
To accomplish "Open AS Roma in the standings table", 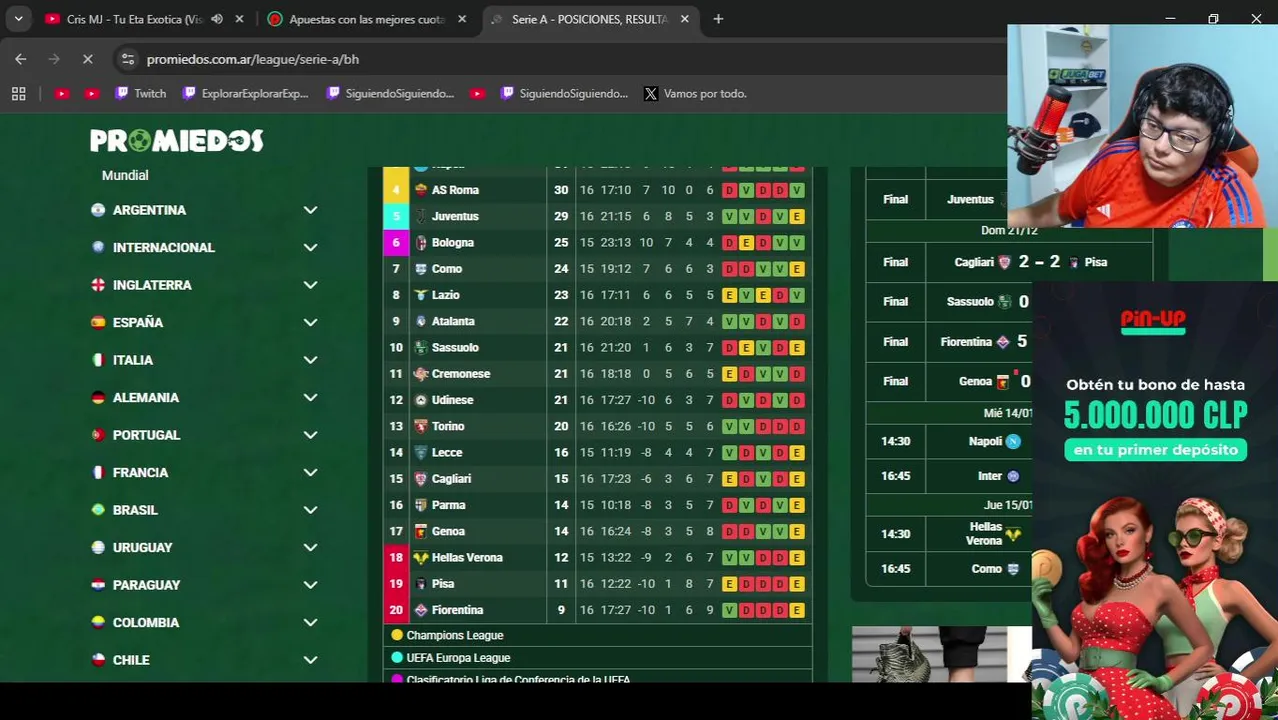I will (x=455, y=190).
